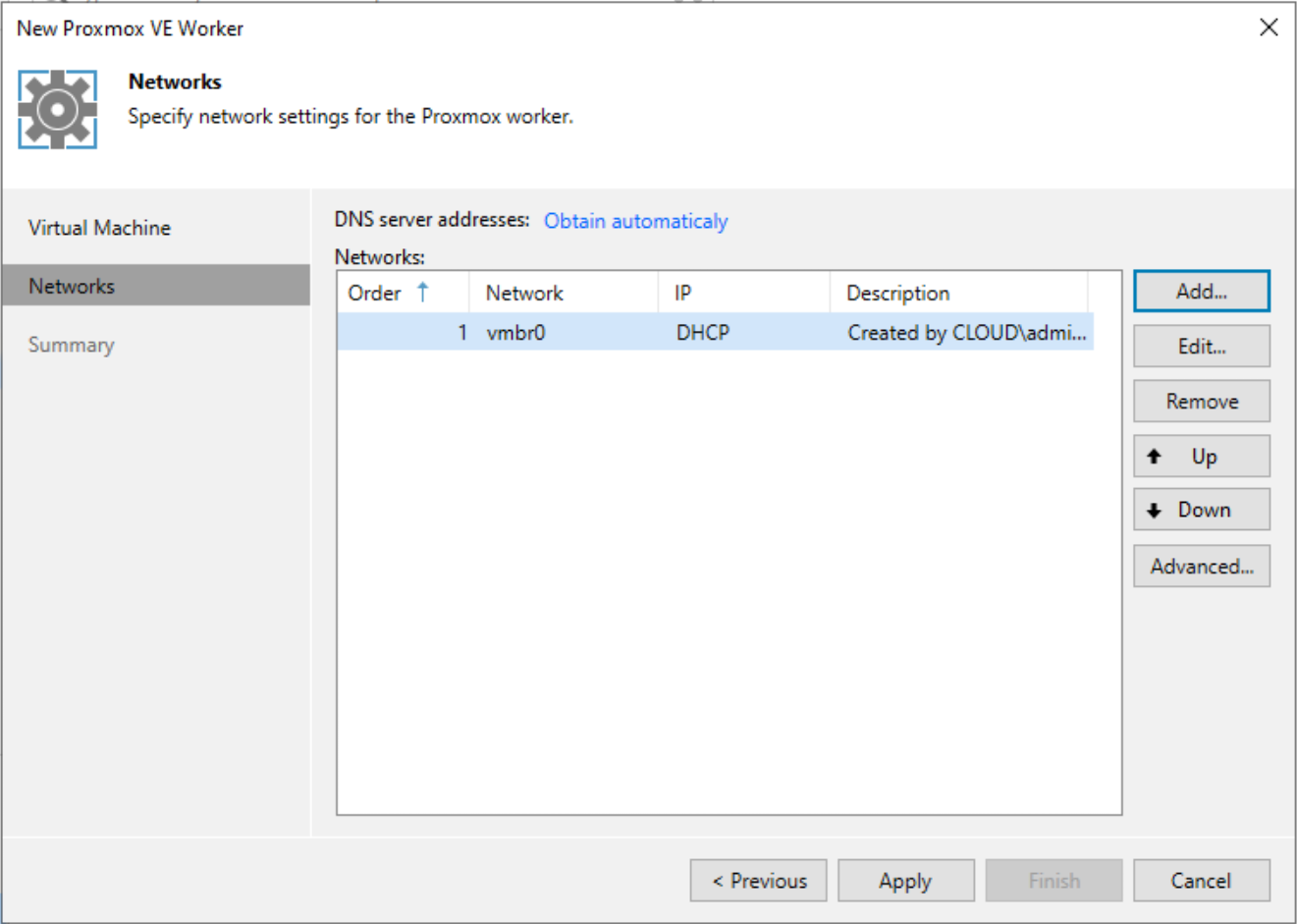The image size is (1297, 924).
Task: Click the gear wizard icon in the header
Action: pos(56,108)
